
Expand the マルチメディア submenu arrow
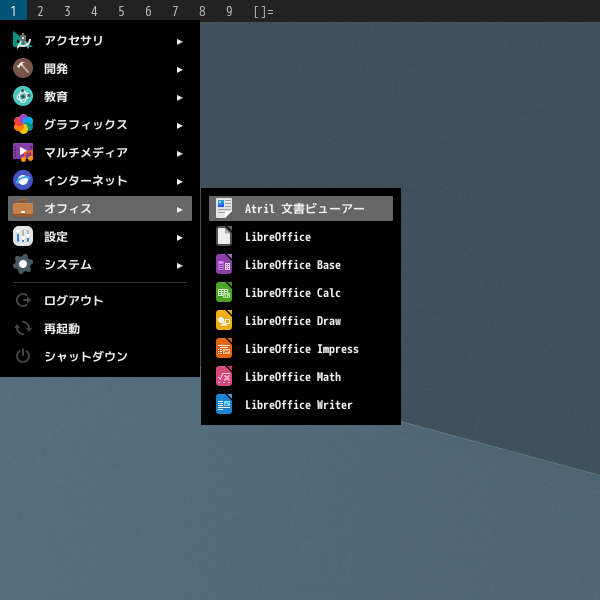[x=179, y=153]
